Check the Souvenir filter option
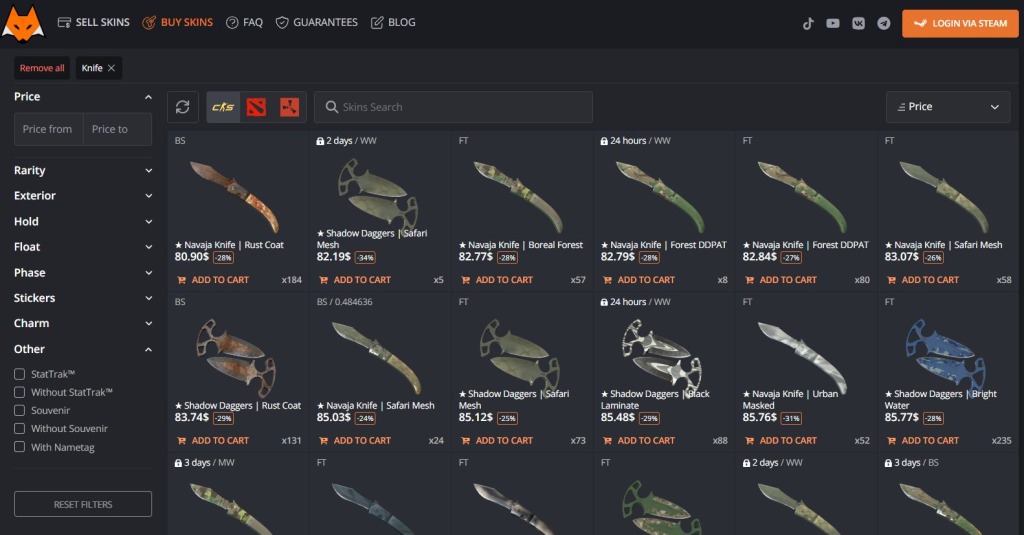1024x535 pixels. pyautogui.click(x=20, y=410)
